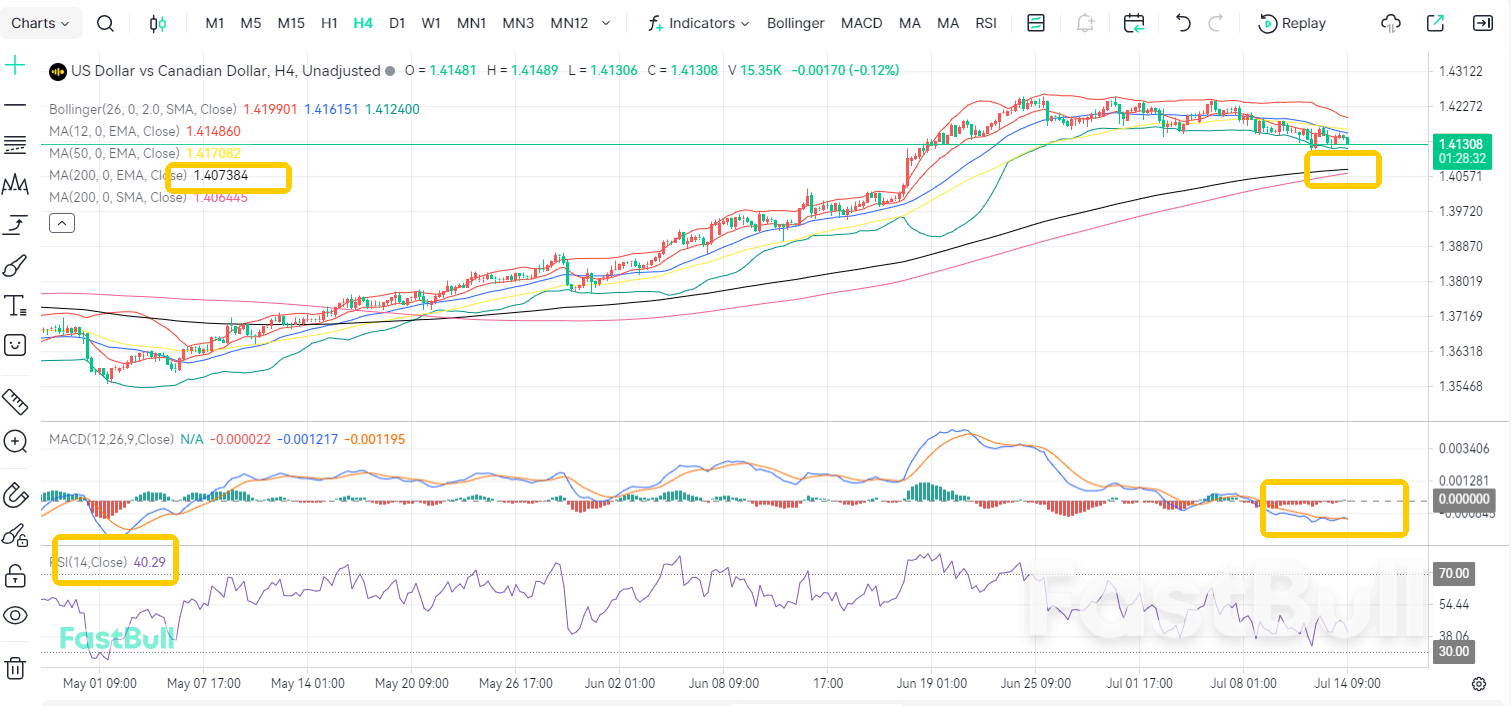This screenshot has width=1511, height=706.
Task: Select the Brush drawing tool
Action: 15,265
